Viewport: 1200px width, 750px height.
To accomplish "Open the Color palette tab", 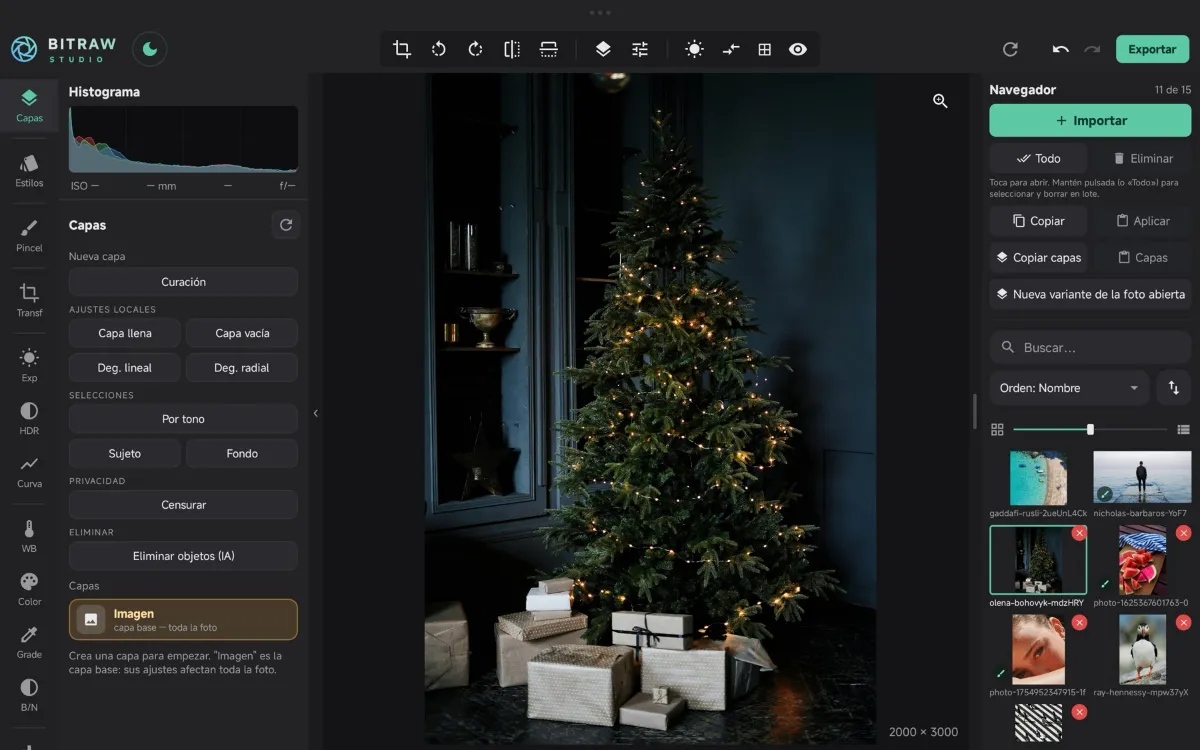I will click(29, 590).
